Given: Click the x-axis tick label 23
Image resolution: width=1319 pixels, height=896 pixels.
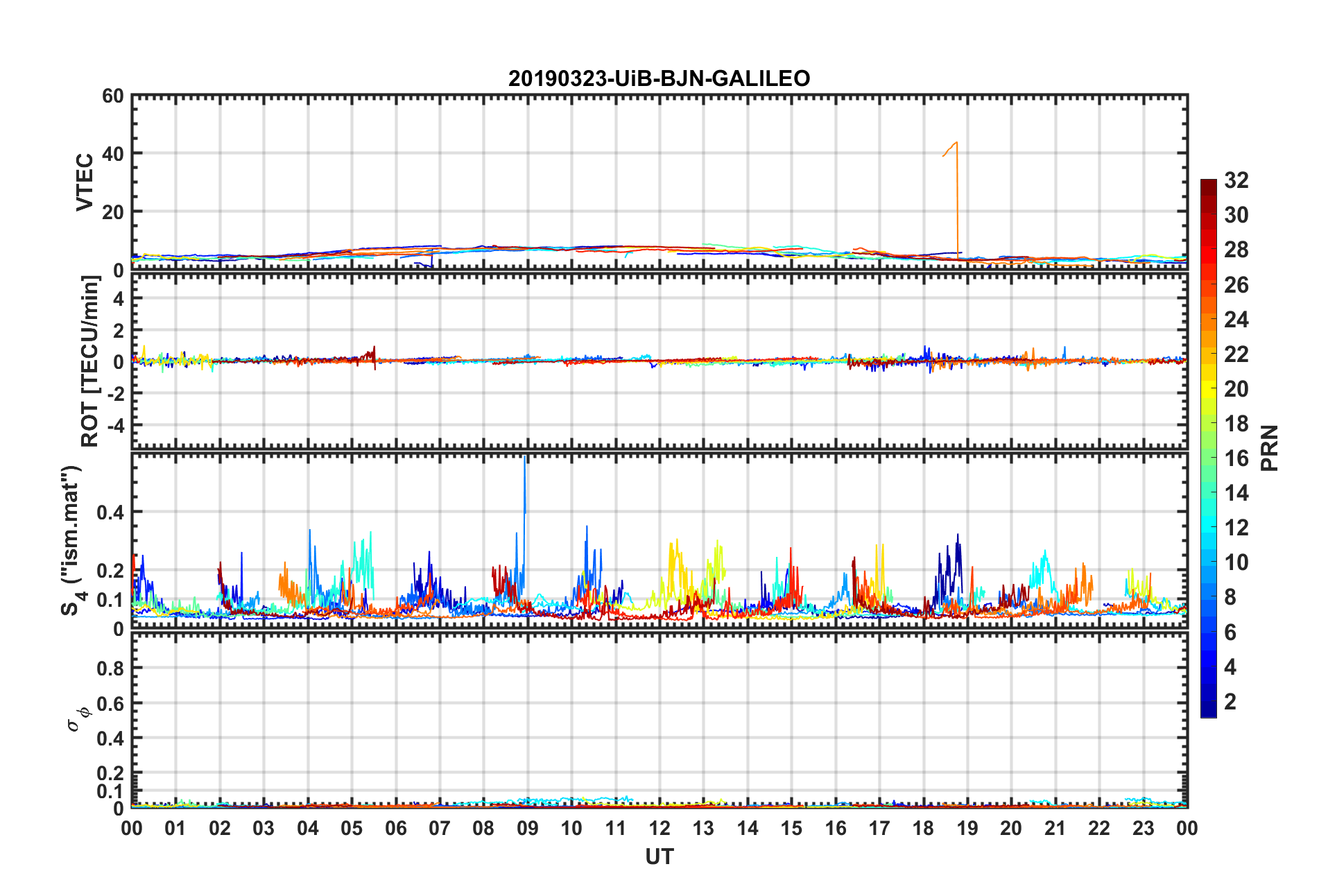Looking at the screenshot, I should click(x=1143, y=828).
